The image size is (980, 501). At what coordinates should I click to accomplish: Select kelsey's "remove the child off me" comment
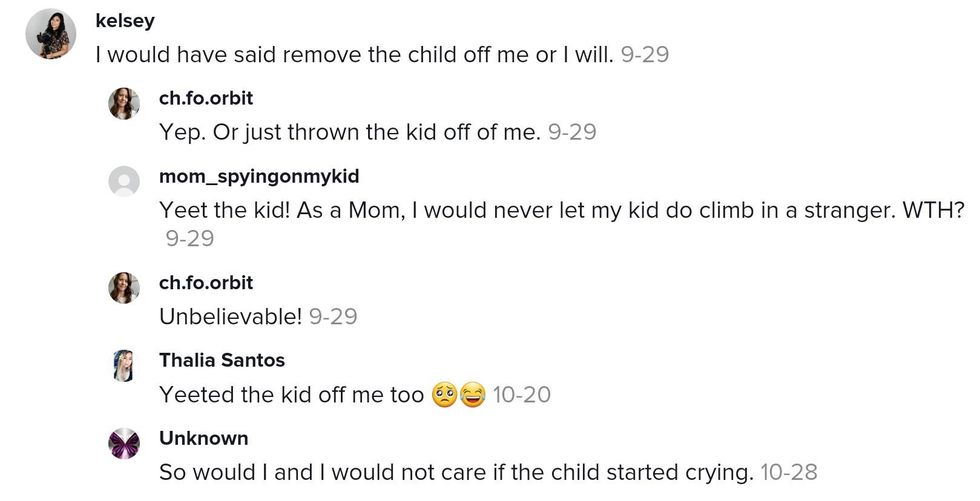(354, 54)
